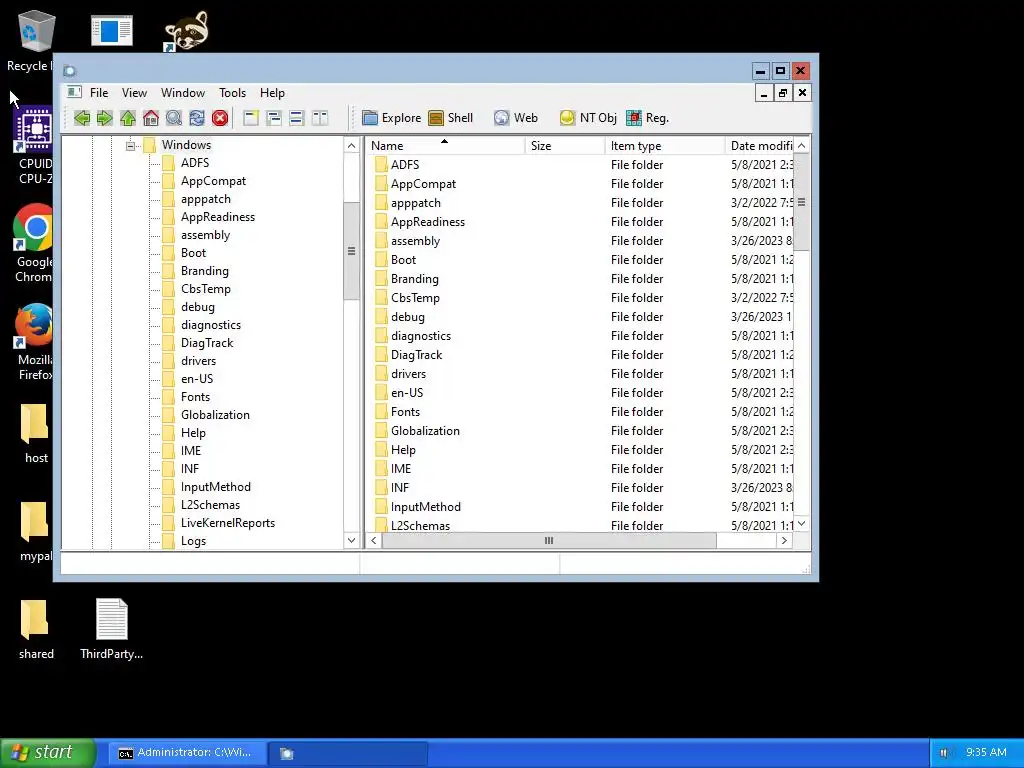Click the raccoon shortcut icon on desktop
The image size is (1024, 768).
[x=186, y=31]
